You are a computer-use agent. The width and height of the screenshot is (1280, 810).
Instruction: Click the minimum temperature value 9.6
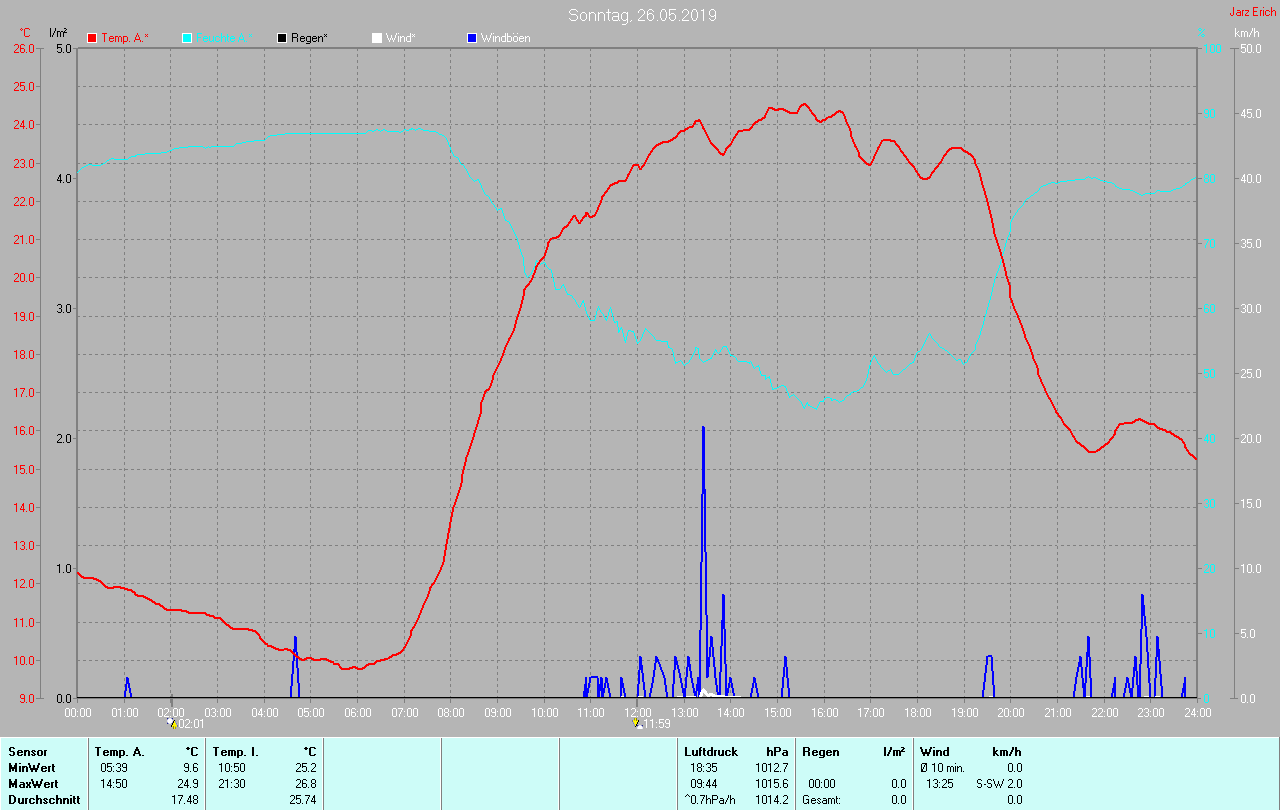190,768
